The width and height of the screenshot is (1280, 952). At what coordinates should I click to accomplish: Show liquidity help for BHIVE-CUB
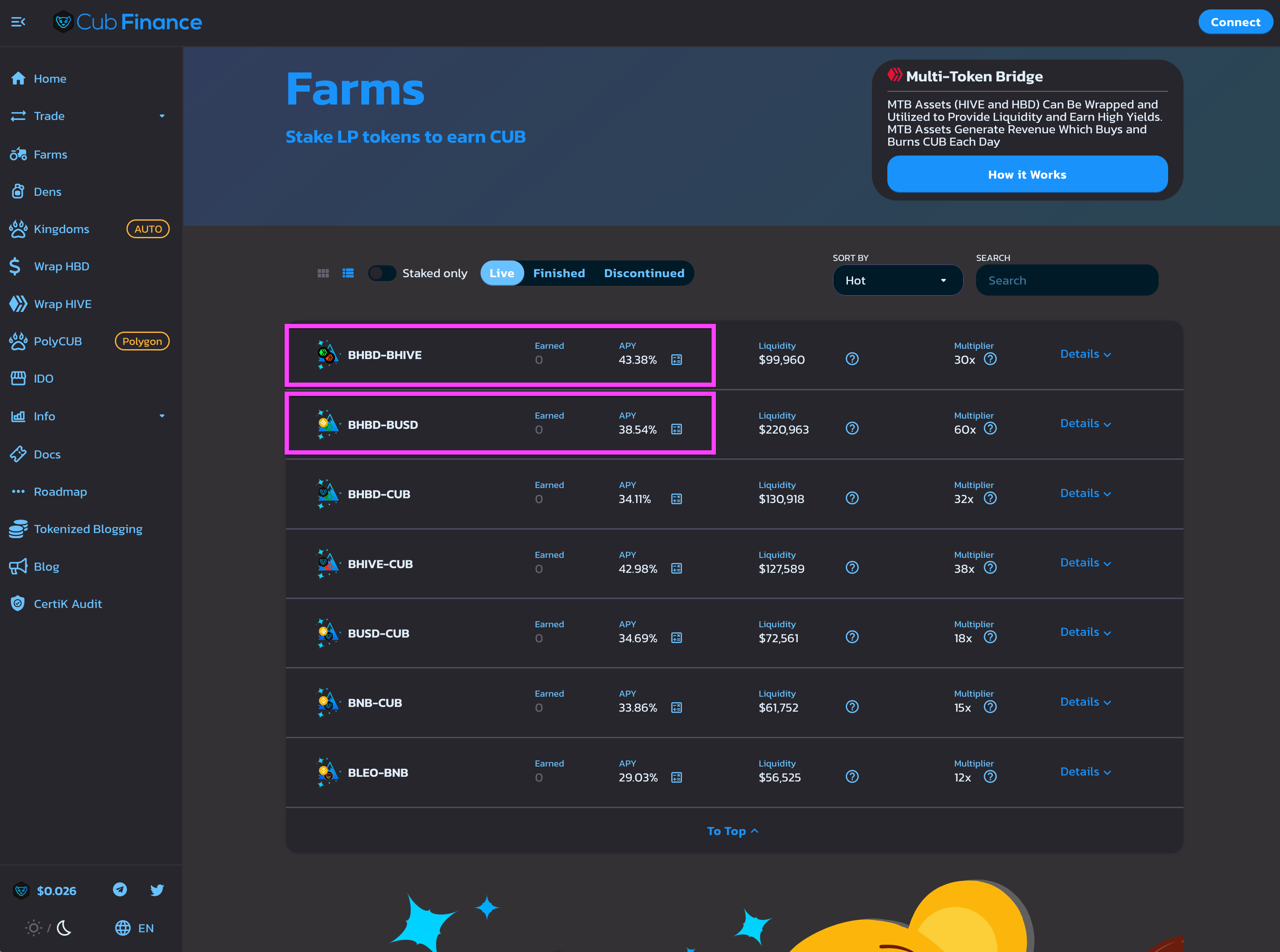pyautogui.click(x=852, y=568)
